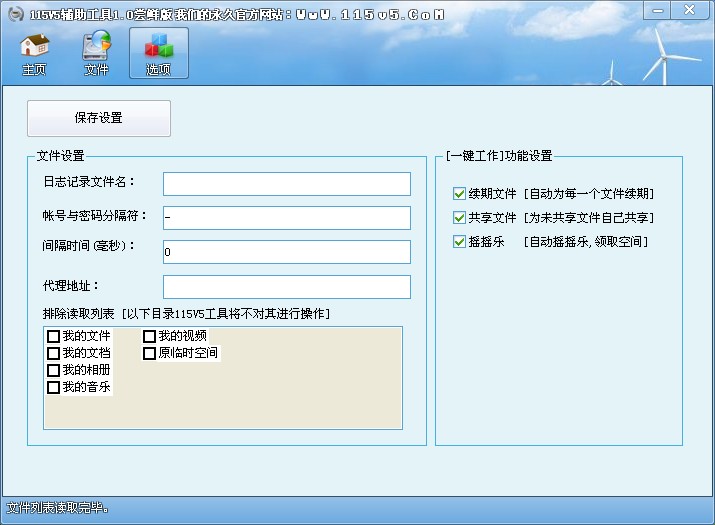Check 我的视频 in exclusion list
This screenshot has width=715, height=525.
tap(149, 336)
